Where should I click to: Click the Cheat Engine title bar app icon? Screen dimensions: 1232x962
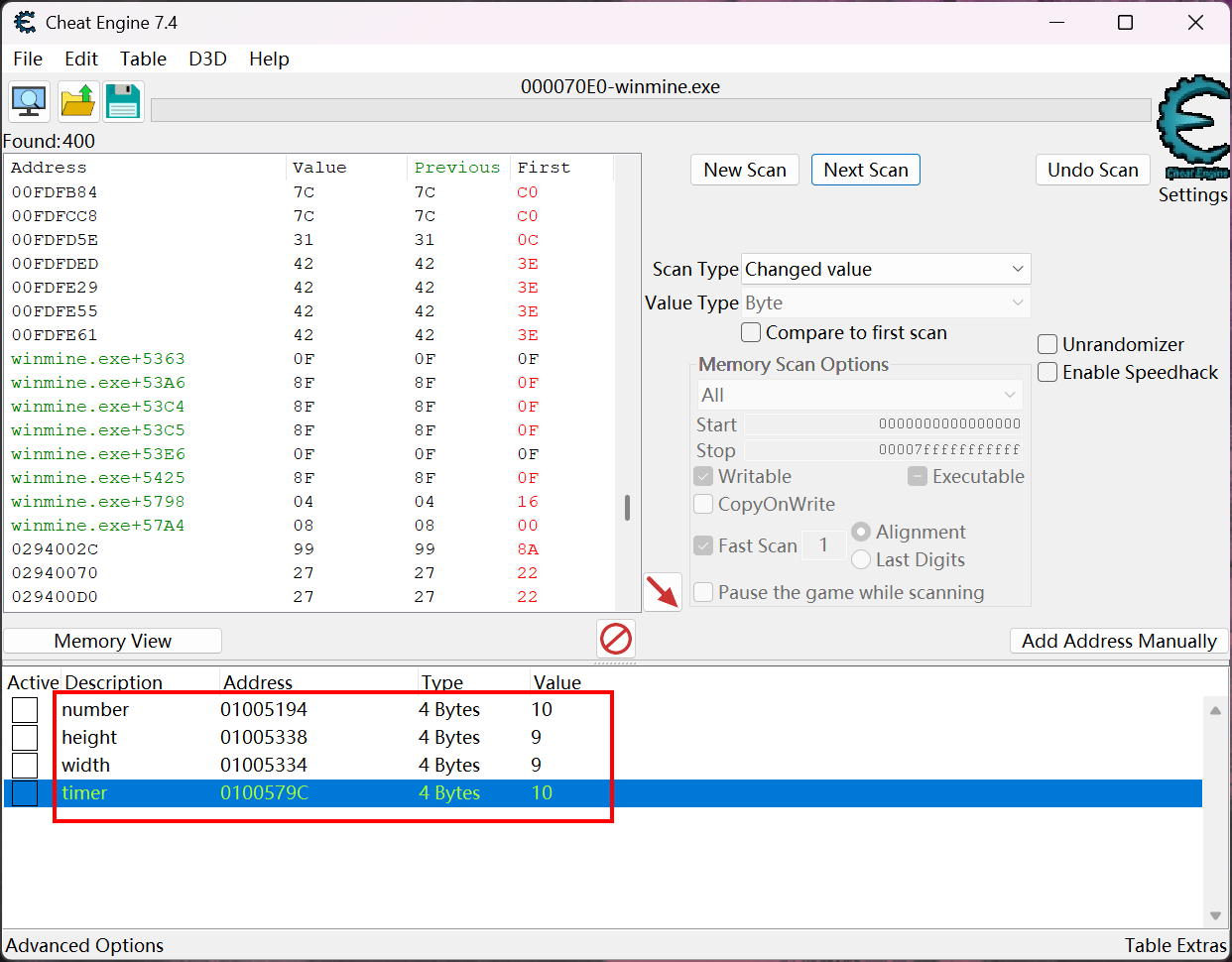pyautogui.click(x=25, y=22)
